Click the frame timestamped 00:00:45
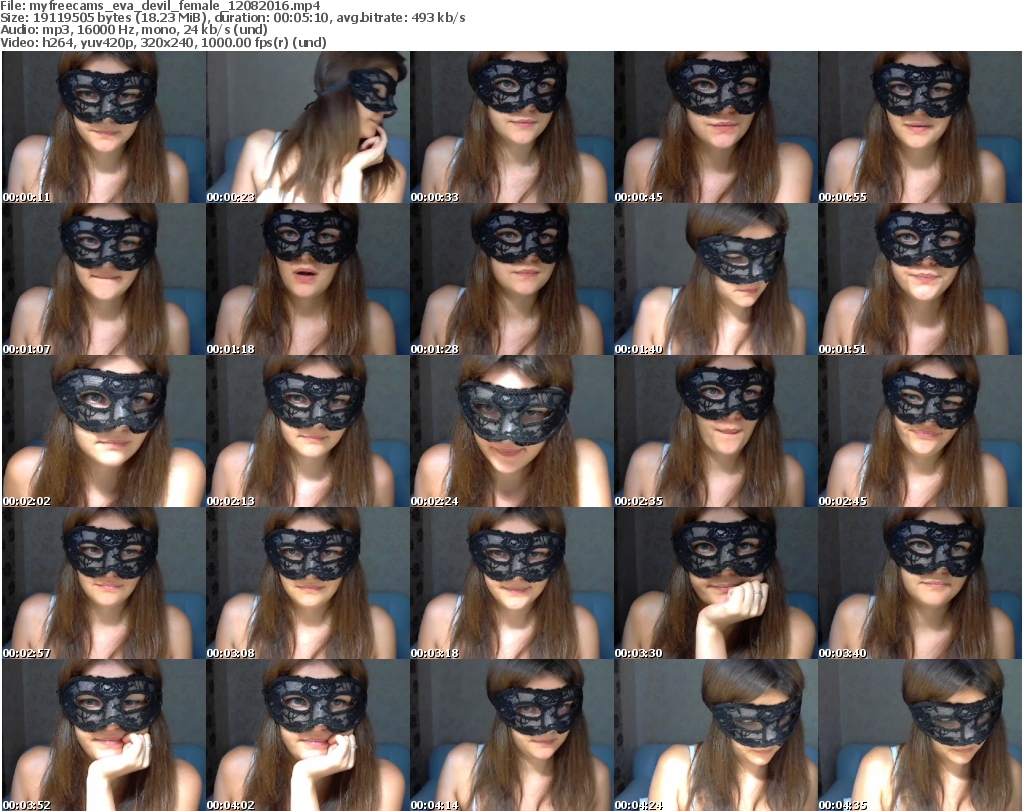 pyautogui.click(x=716, y=127)
